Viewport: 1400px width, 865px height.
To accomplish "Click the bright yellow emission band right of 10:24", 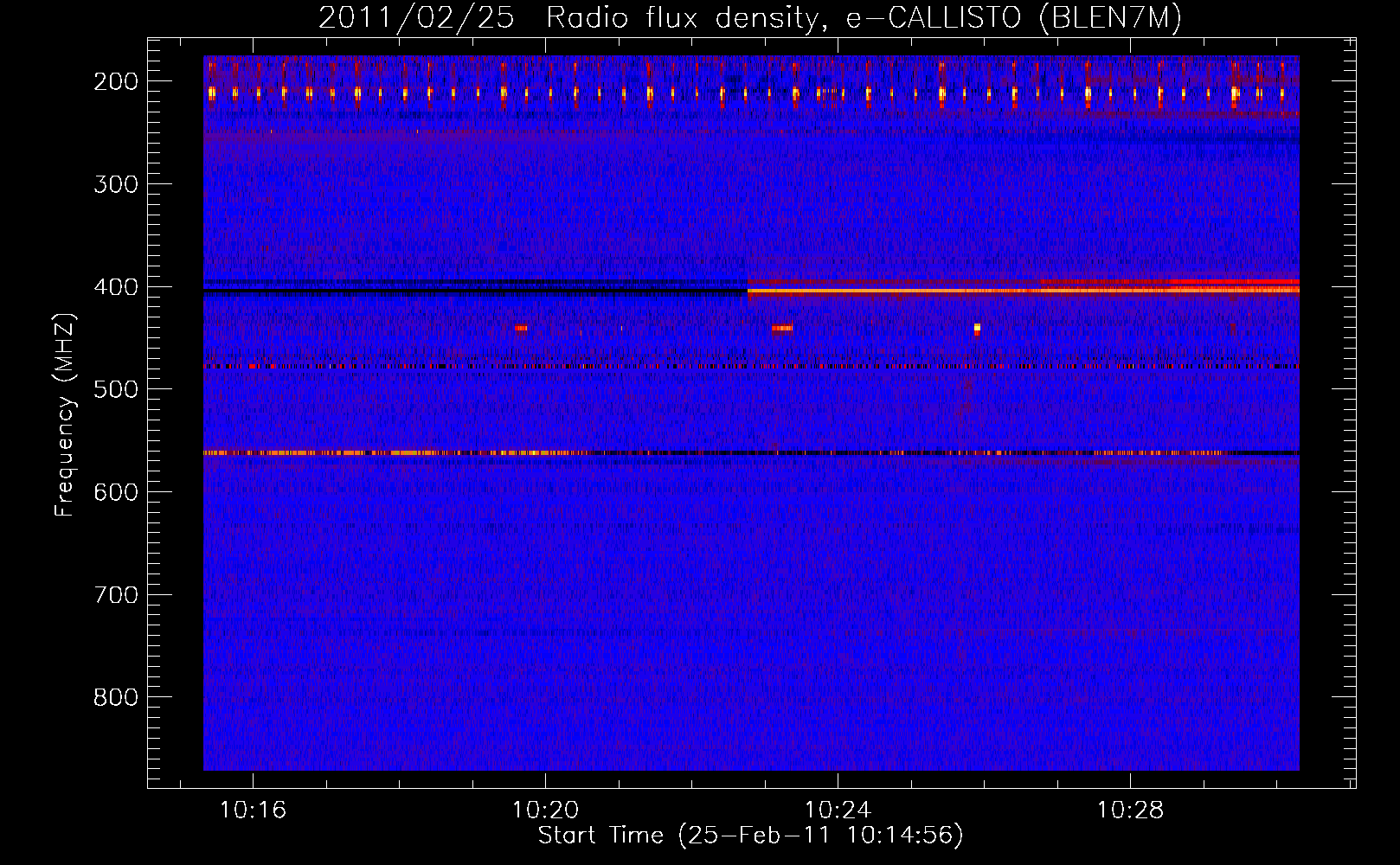I will [x=1024, y=291].
